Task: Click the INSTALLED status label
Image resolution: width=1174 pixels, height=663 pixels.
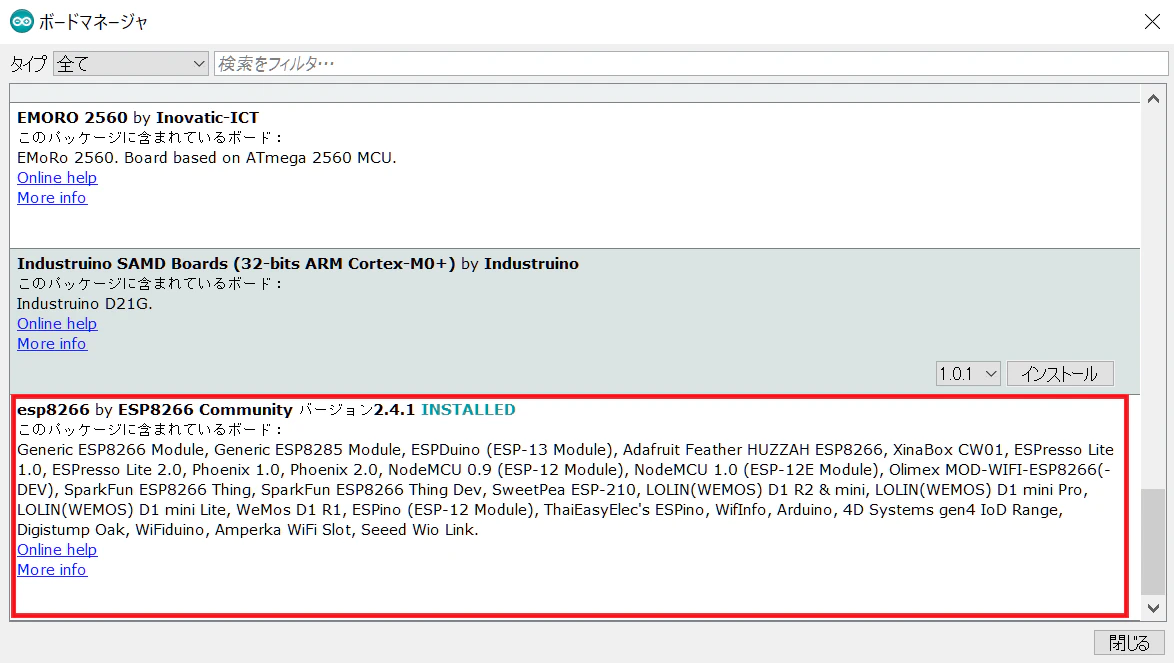Action: tap(468, 409)
